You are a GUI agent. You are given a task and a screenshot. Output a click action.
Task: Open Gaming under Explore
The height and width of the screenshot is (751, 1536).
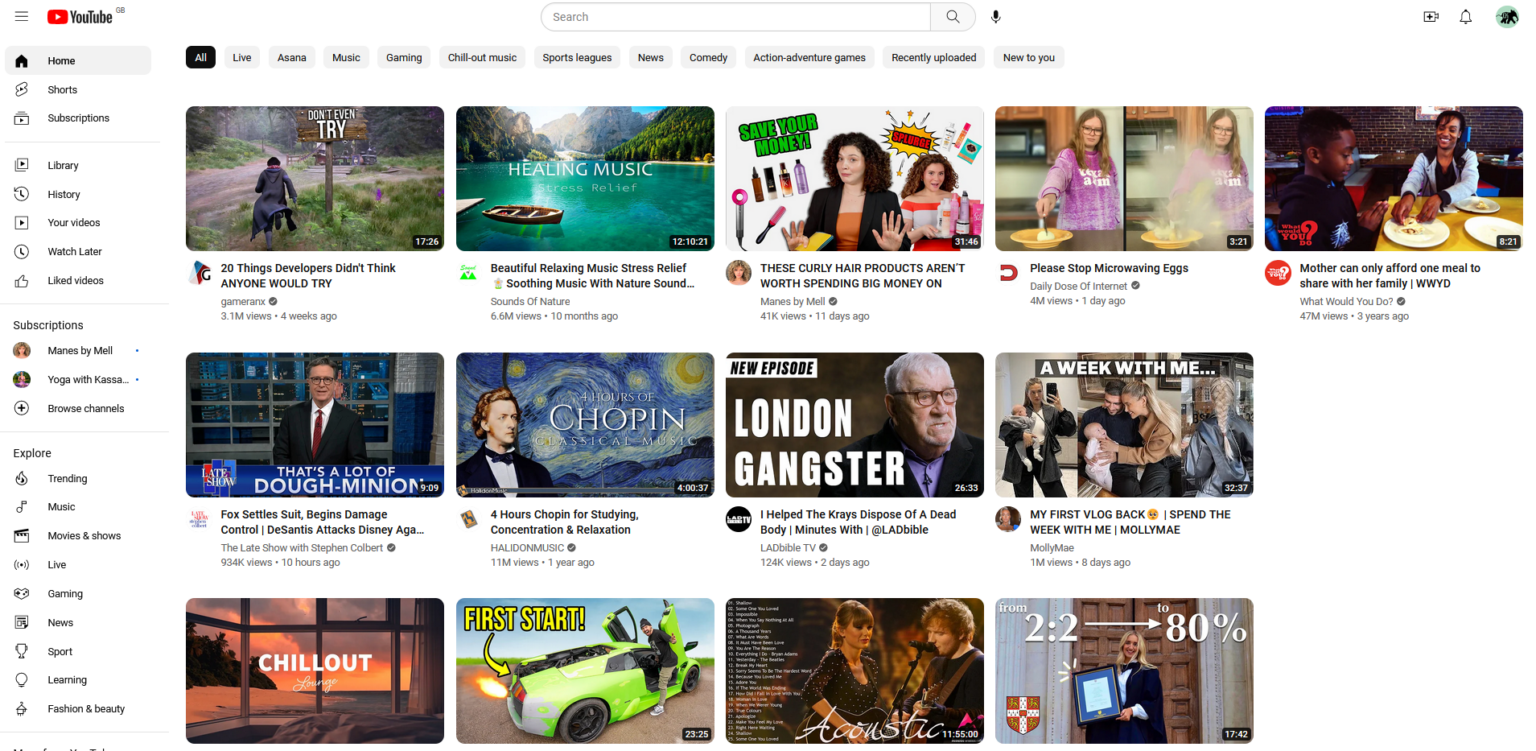coord(64,593)
